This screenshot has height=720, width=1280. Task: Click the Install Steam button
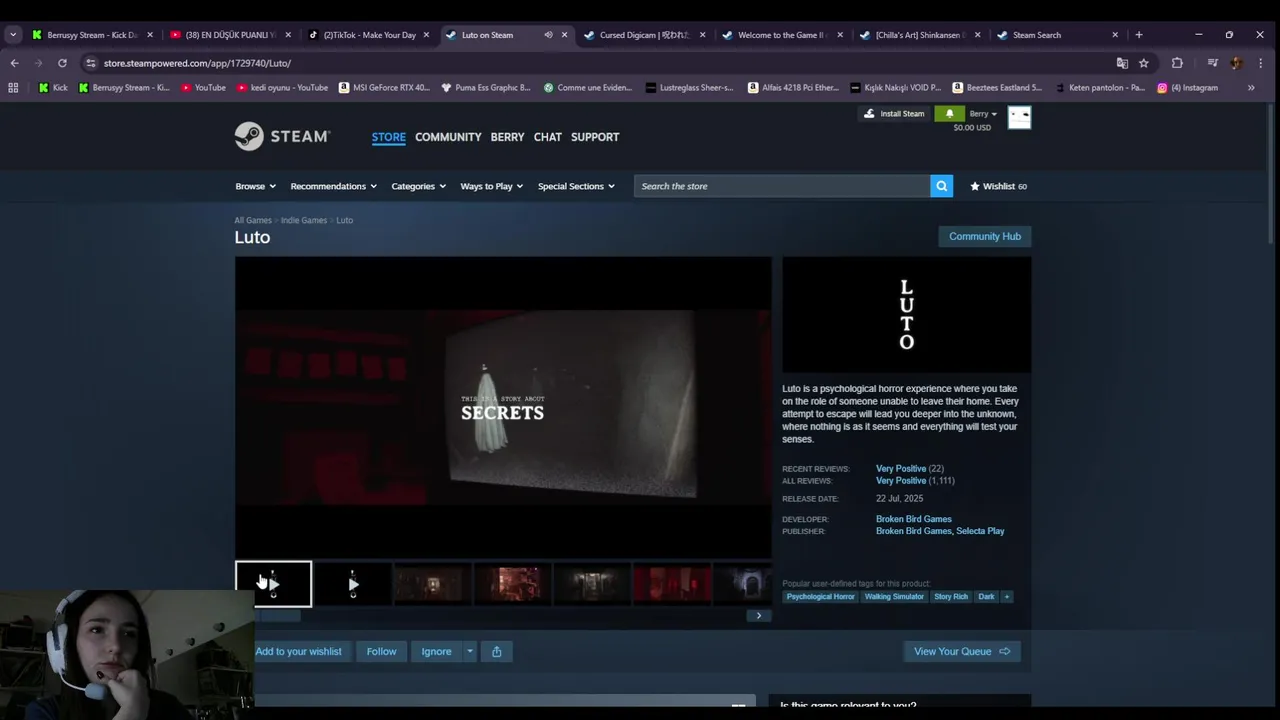[x=893, y=114]
